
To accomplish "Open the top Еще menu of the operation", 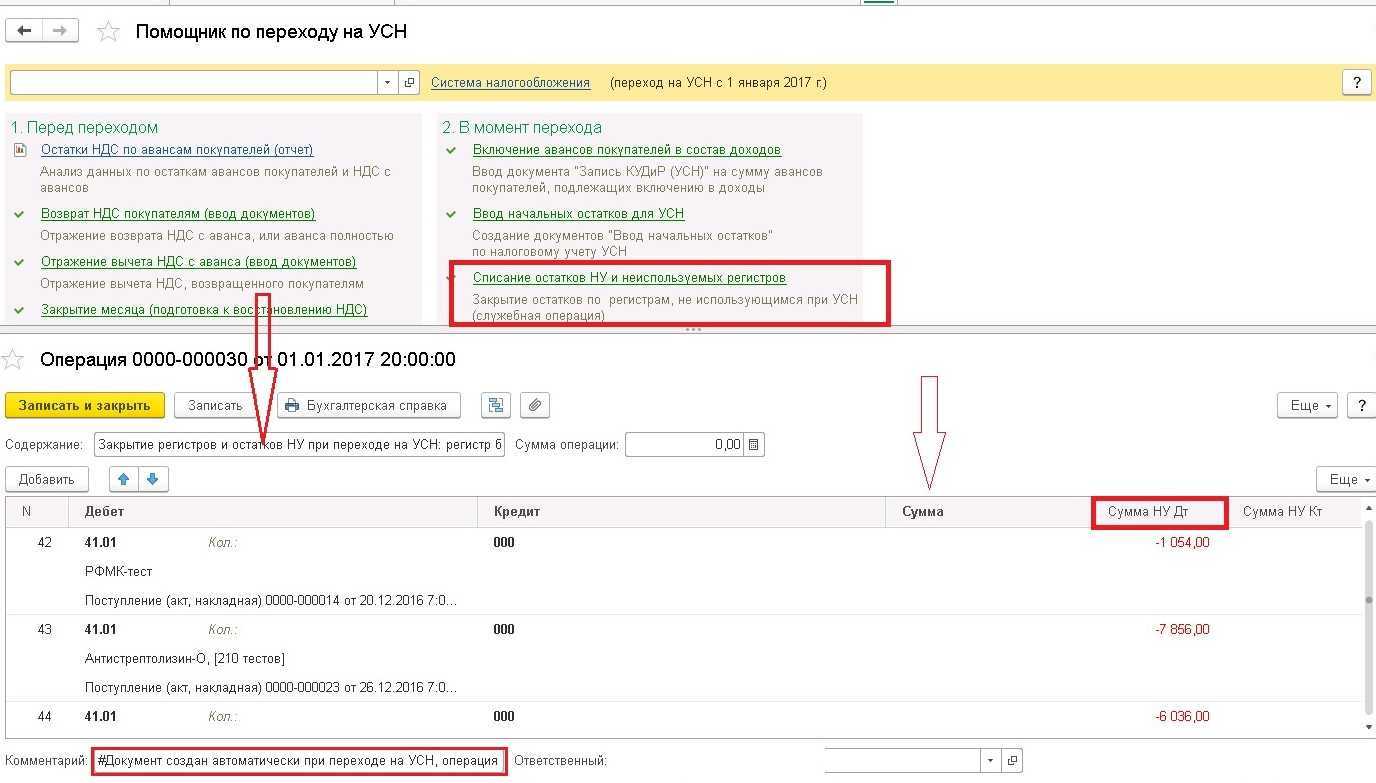I will click(1307, 405).
